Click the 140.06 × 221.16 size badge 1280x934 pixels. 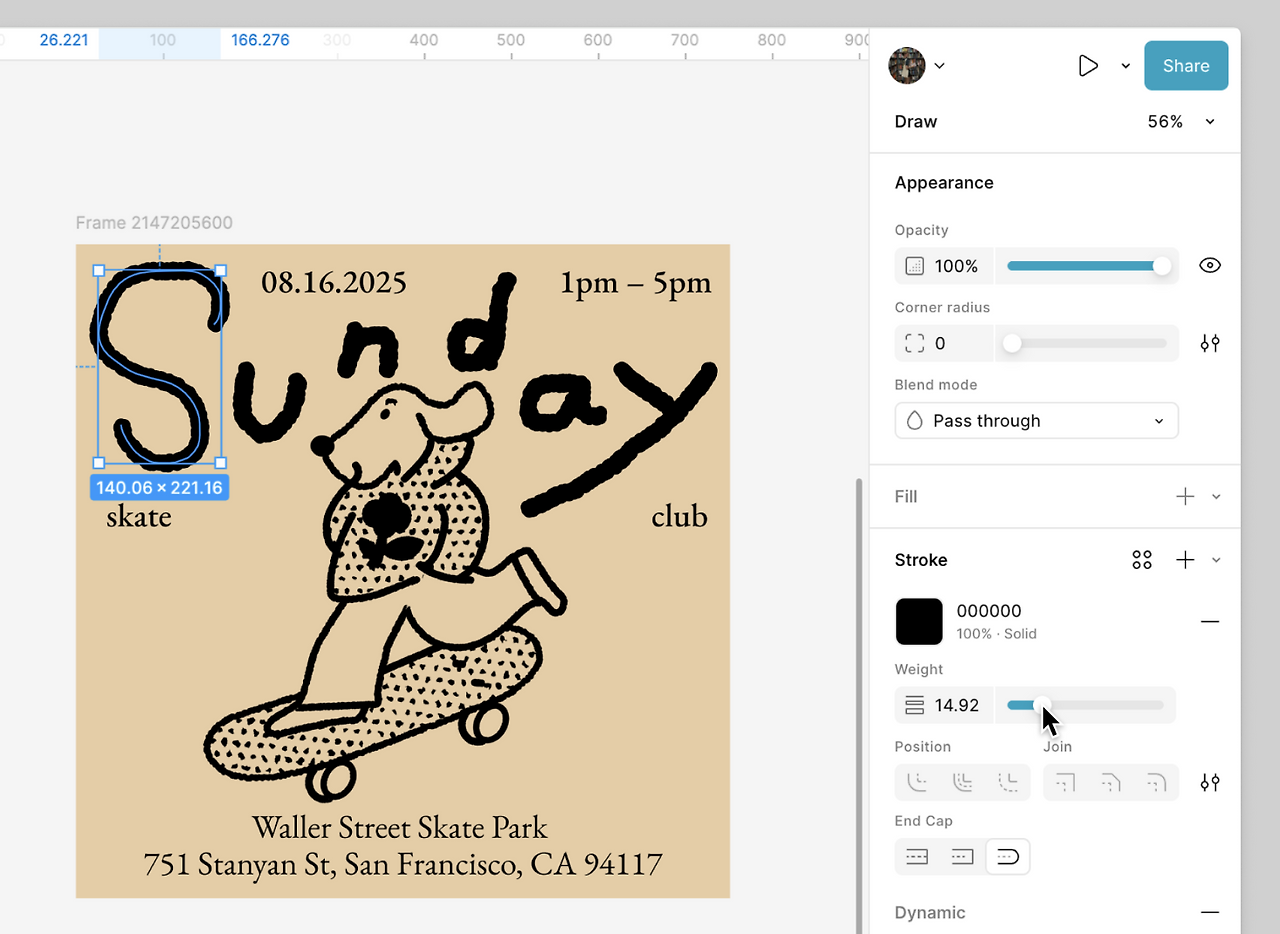point(160,488)
